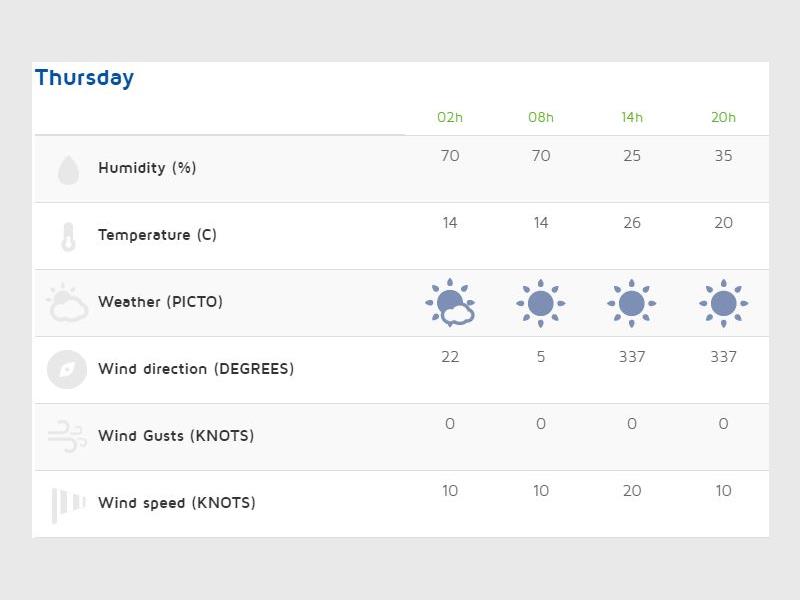Click the sunny pictogram at 20h
The width and height of the screenshot is (800, 600).
pos(723,303)
